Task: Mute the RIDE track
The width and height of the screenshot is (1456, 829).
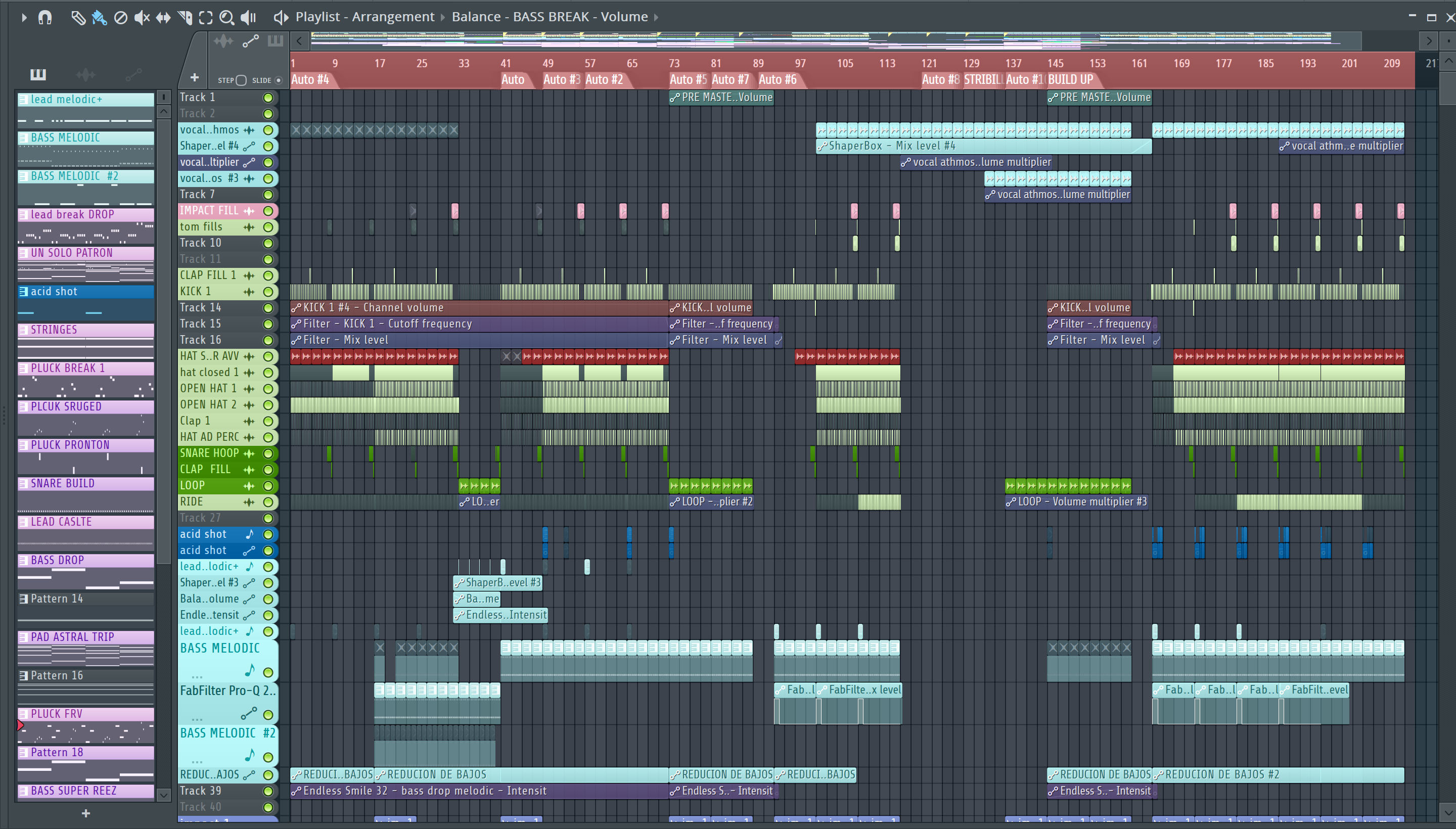Action: (x=267, y=501)
